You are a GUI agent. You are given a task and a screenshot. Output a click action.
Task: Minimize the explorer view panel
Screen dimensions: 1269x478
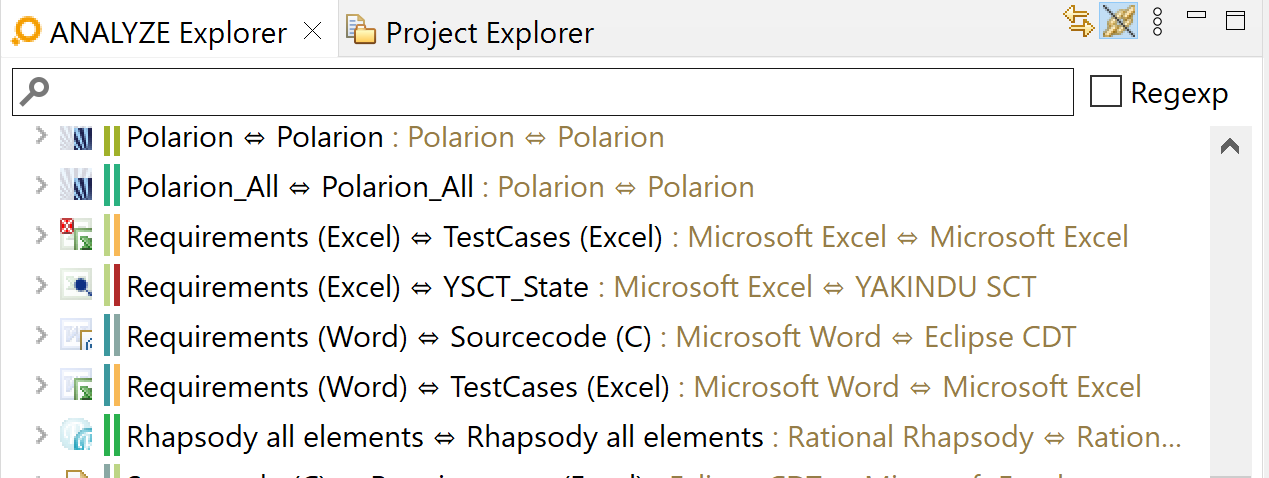[x=1197, y=15]
